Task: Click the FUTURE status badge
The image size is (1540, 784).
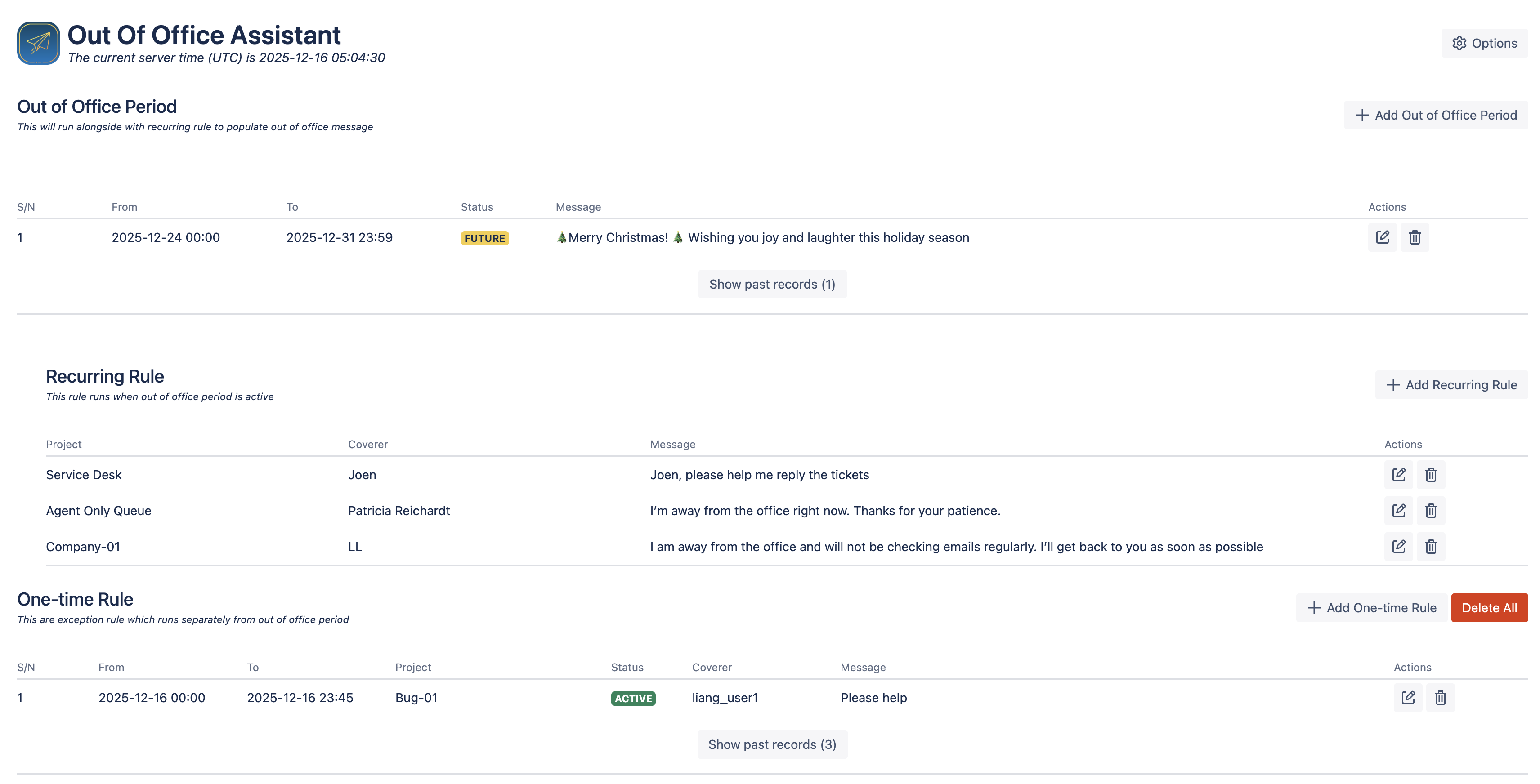Action: [x=484, y=237]
